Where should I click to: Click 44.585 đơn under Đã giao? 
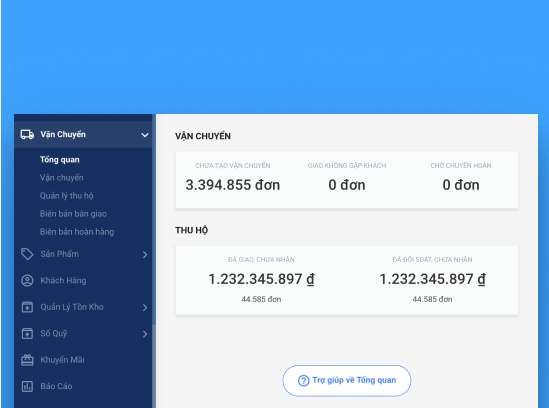[261, 299]
